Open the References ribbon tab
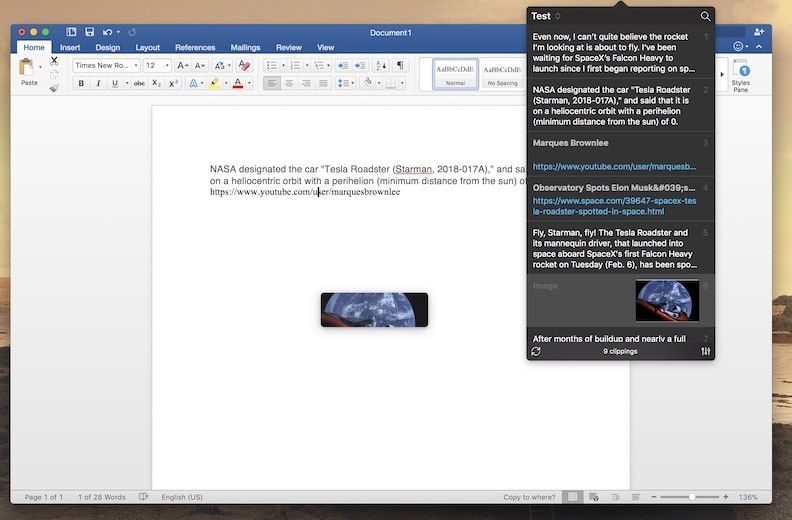 click(195, 47)
